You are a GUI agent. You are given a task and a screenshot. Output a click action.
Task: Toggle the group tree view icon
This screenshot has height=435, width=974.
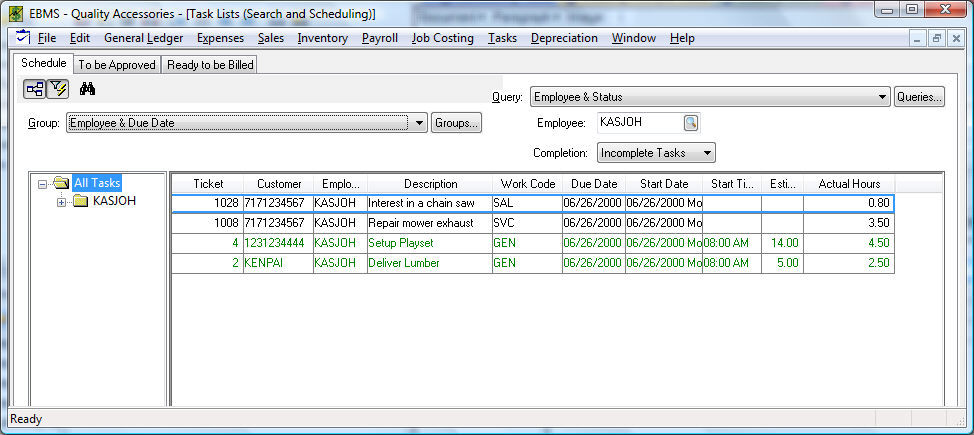pyautogui.click(x=33, y=89)
